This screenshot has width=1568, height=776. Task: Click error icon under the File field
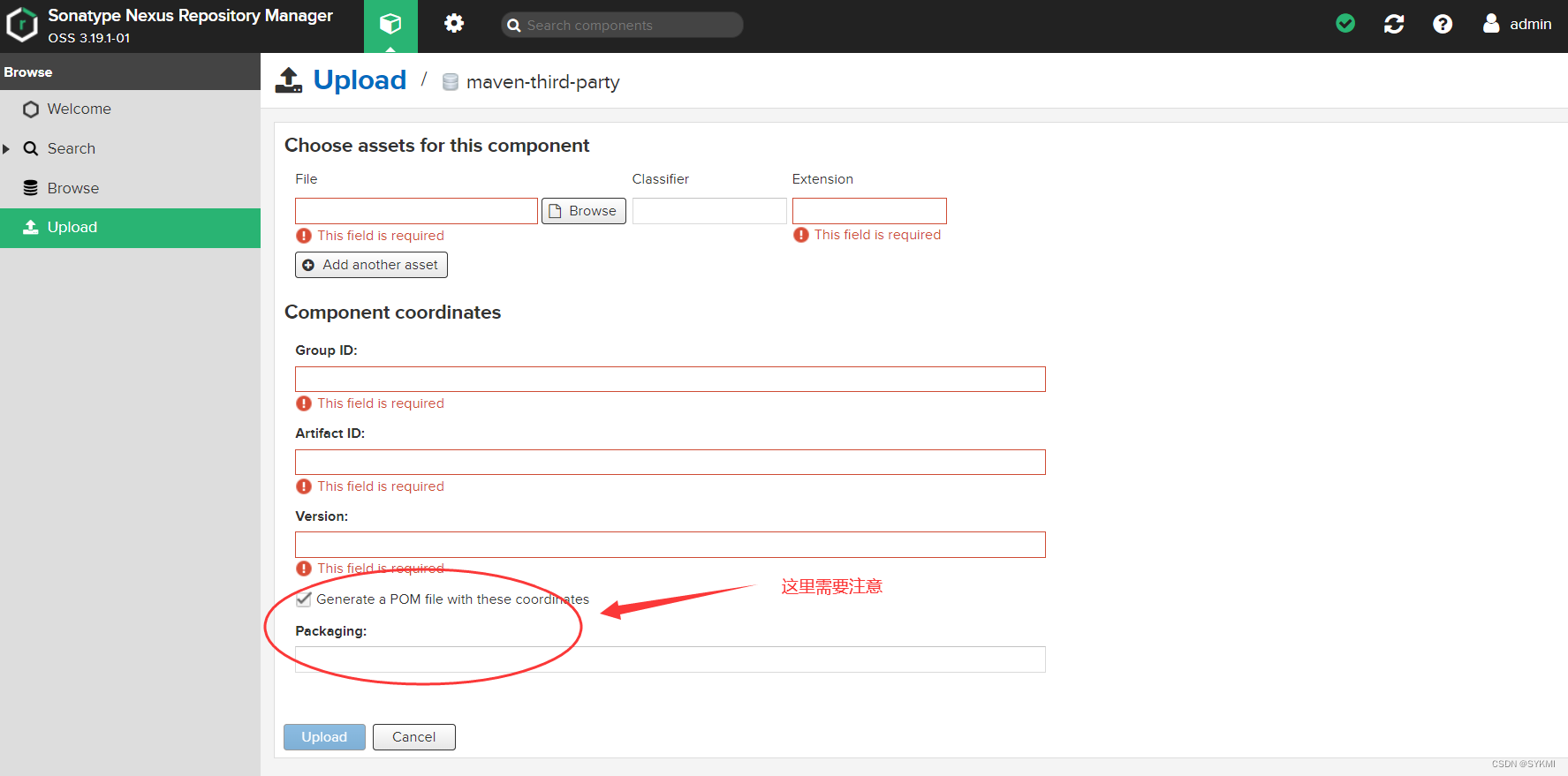pyautogui.click(x=304, y=236)
